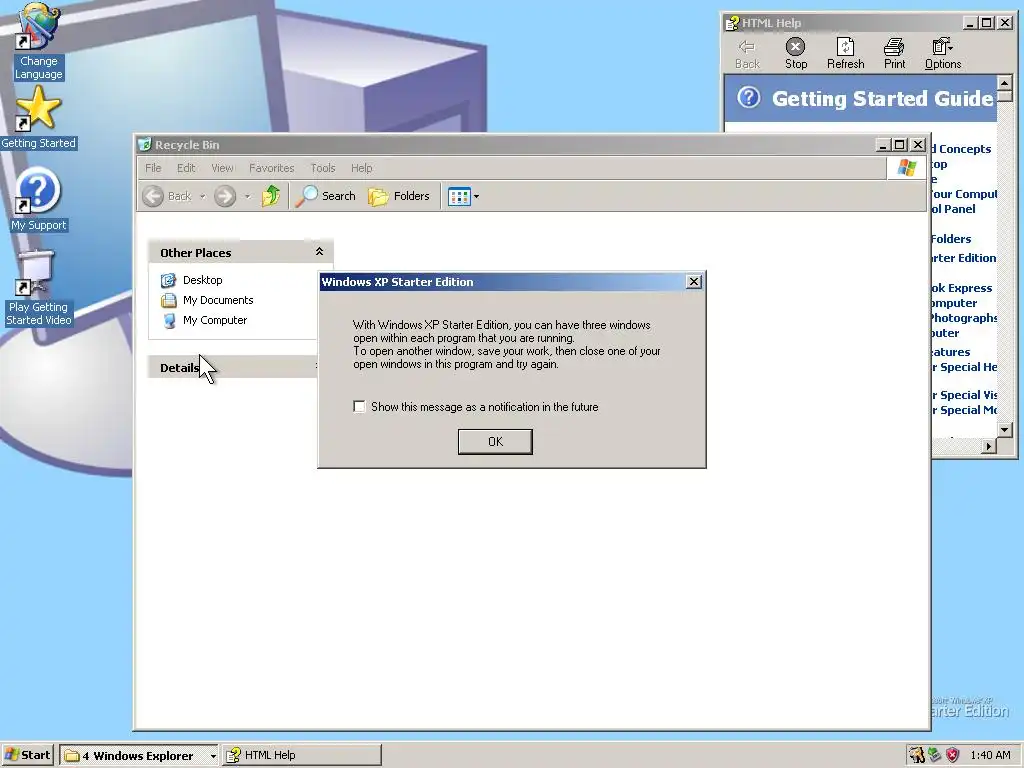Image resolution: width=1024 pixels, height=768 pixels.
Task: Click Forward arrow in Recycle Bin toolbar
Action: [x=225, y=196]
